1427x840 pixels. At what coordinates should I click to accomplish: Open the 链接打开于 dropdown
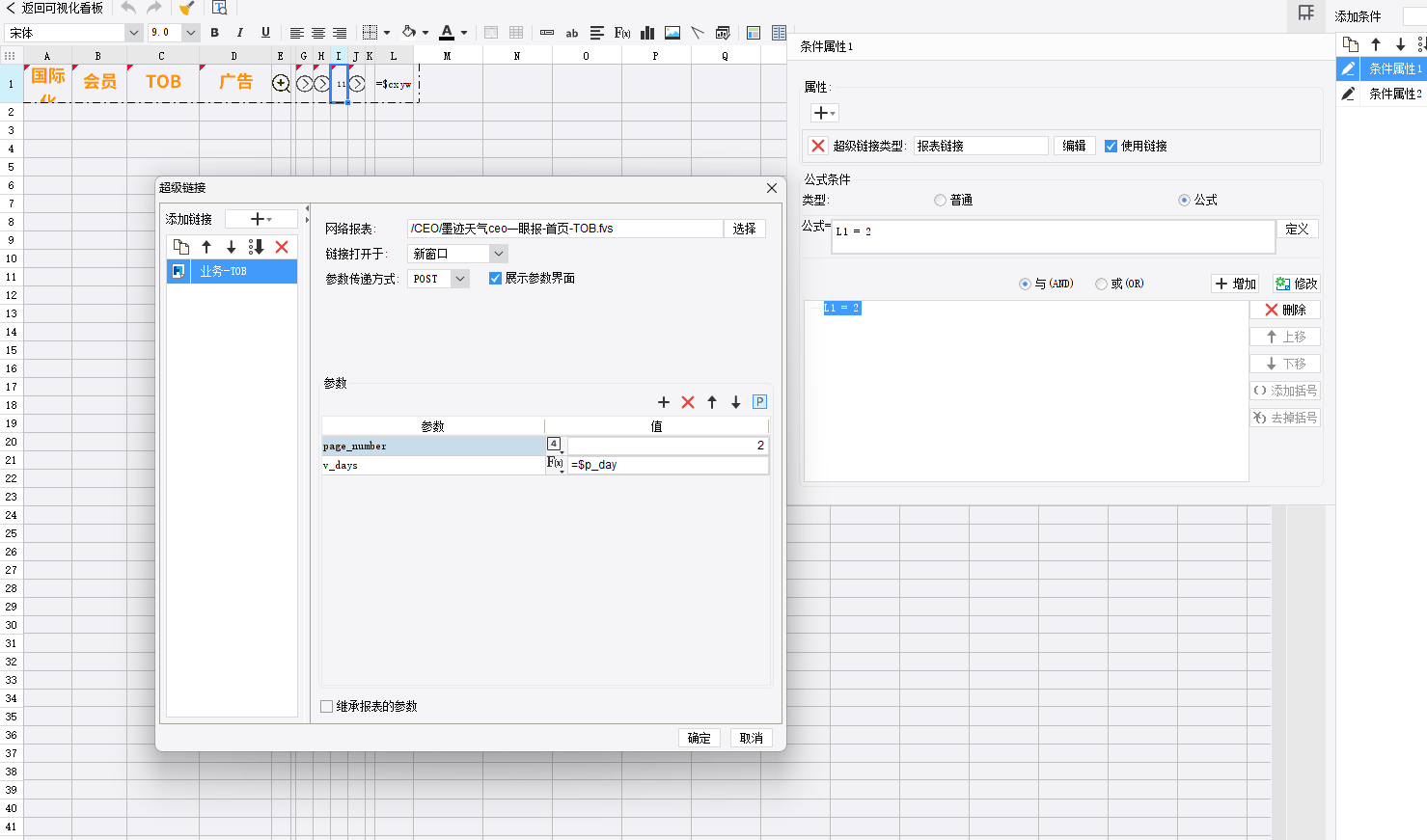point(498,254)
